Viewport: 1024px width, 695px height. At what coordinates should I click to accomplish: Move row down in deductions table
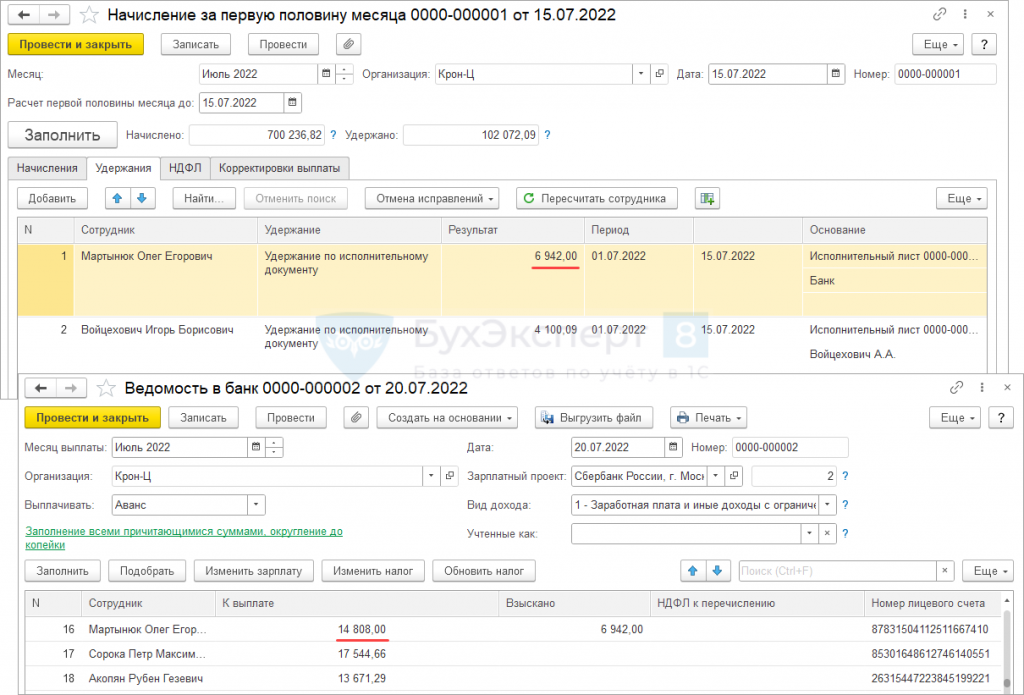(x=141, y=198)
